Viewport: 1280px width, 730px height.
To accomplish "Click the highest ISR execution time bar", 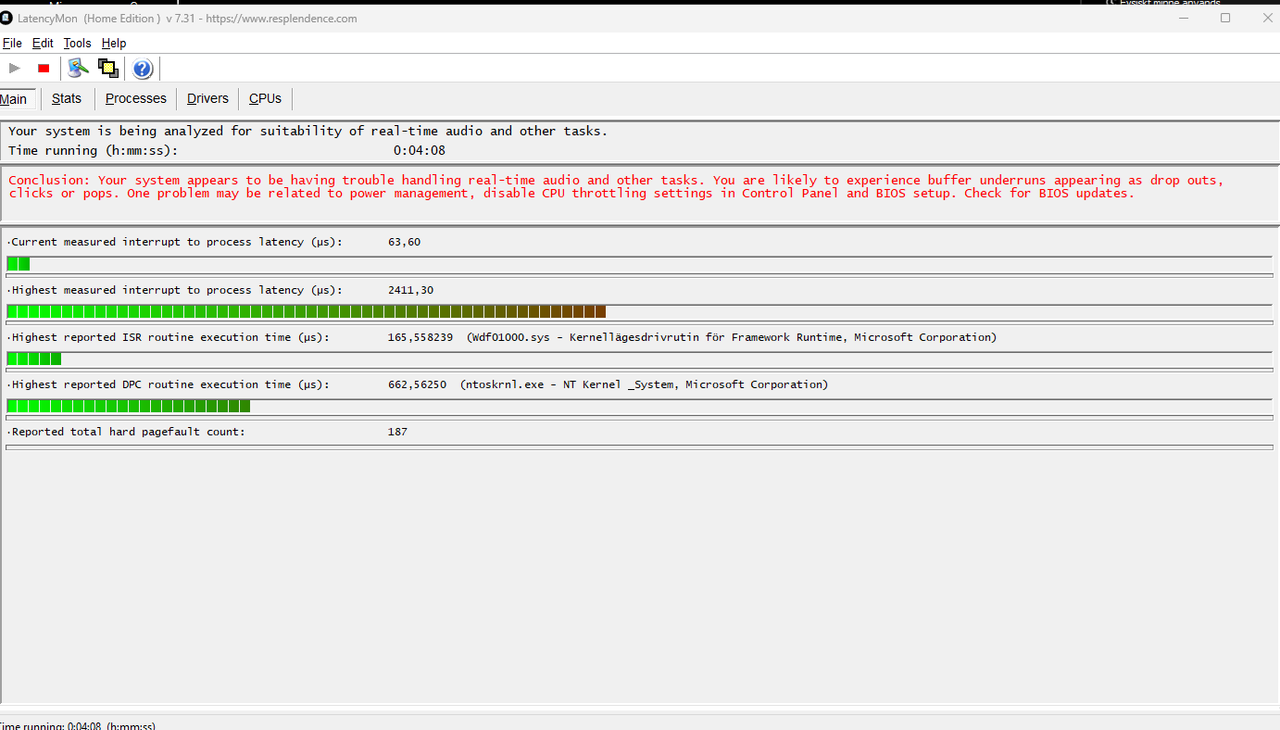I will point(639,358).
